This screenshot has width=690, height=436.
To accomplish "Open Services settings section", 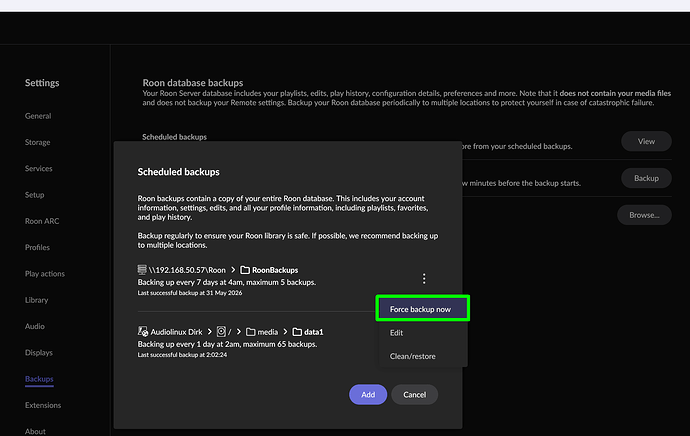I will coord(39,169).
